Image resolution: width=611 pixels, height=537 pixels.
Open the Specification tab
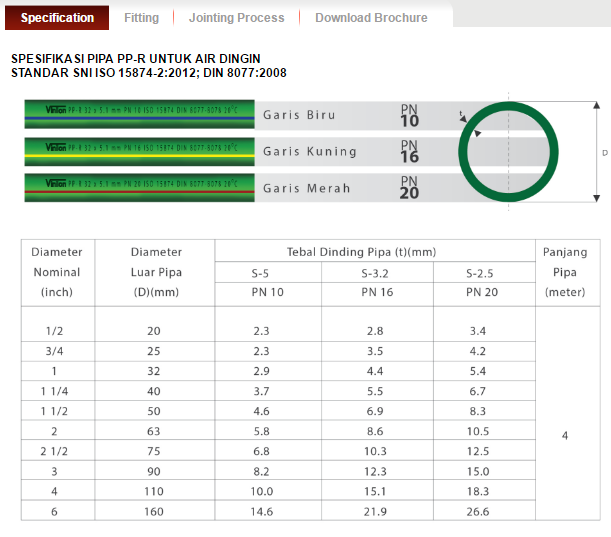click(57, 17)
